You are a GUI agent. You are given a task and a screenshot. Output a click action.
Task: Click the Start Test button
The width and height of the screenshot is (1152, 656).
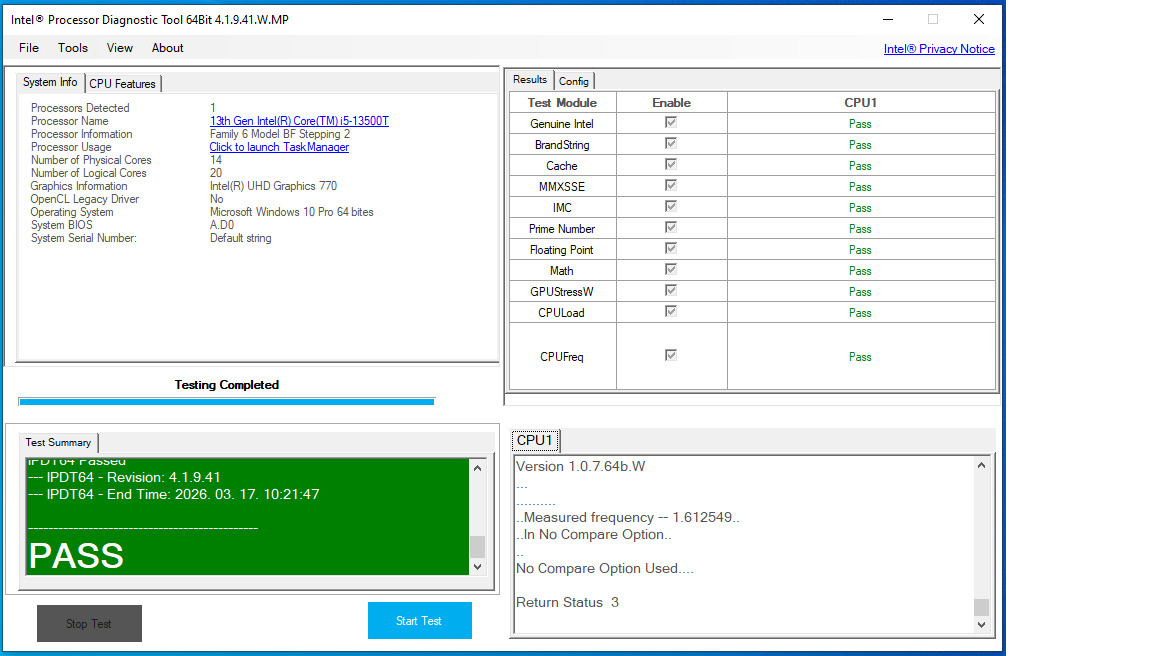(x=420, y=621)
